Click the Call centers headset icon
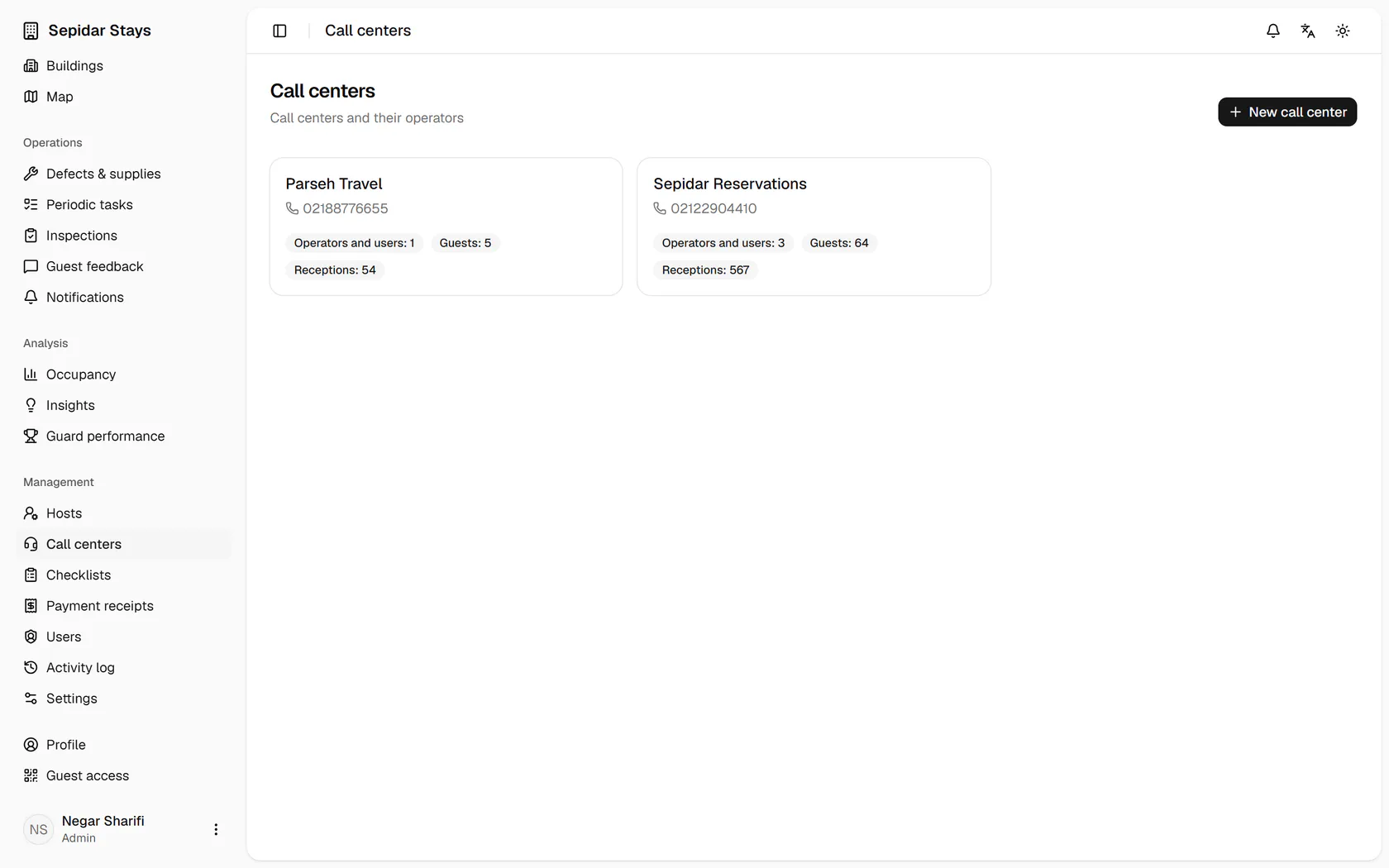Viewport: 1389px width, 868px height. [31, 544]
